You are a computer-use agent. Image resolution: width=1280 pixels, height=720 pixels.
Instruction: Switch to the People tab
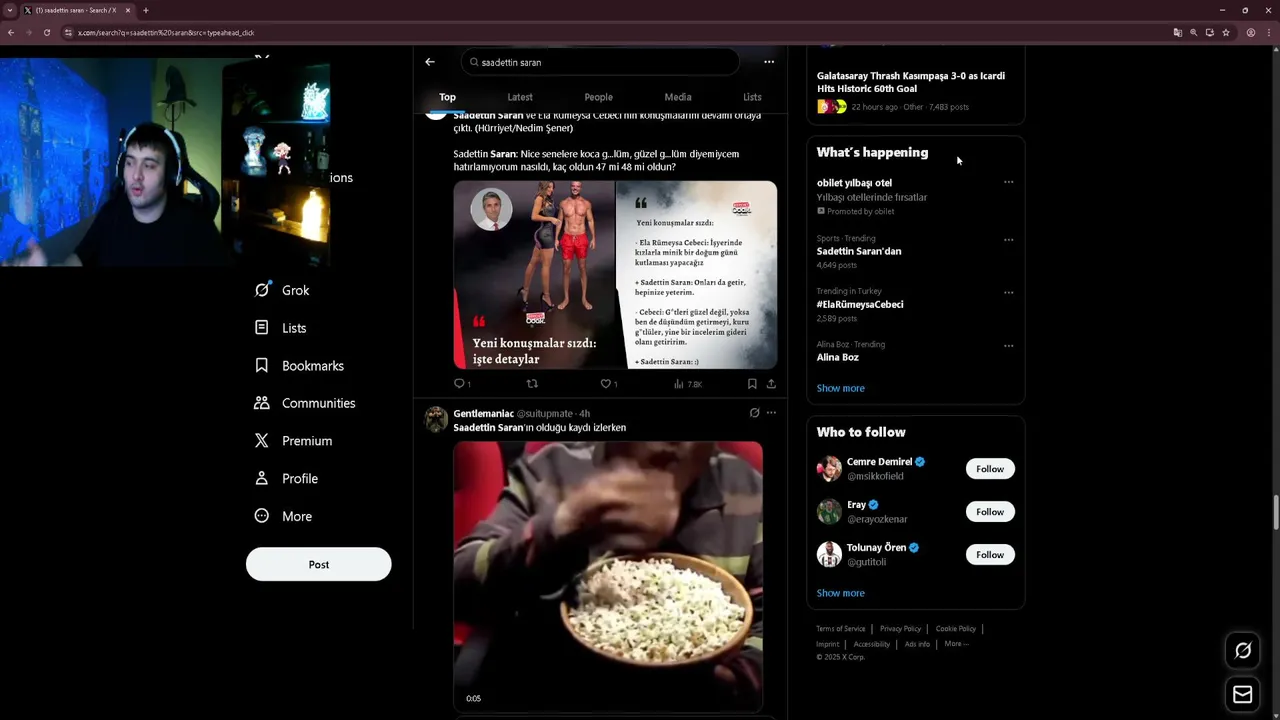pos(598,97)
